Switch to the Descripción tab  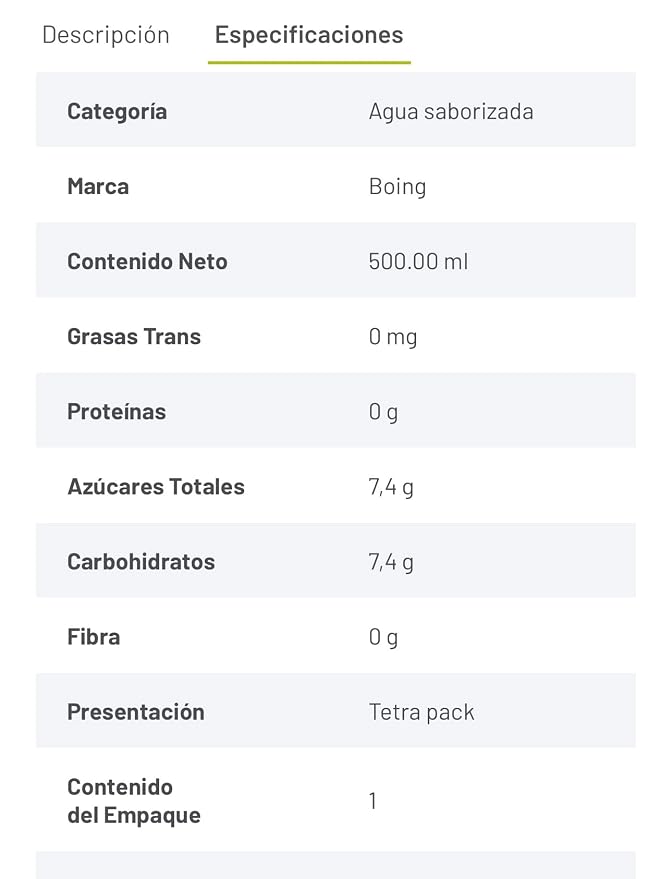(106, 35)
